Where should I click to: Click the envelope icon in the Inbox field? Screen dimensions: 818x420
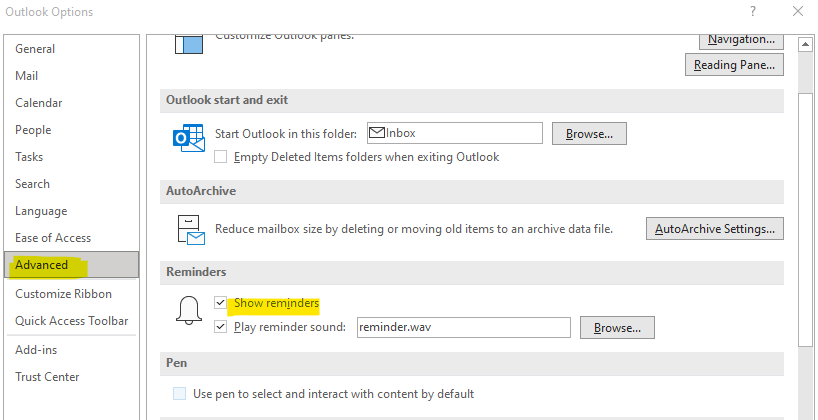pos(377,133)
